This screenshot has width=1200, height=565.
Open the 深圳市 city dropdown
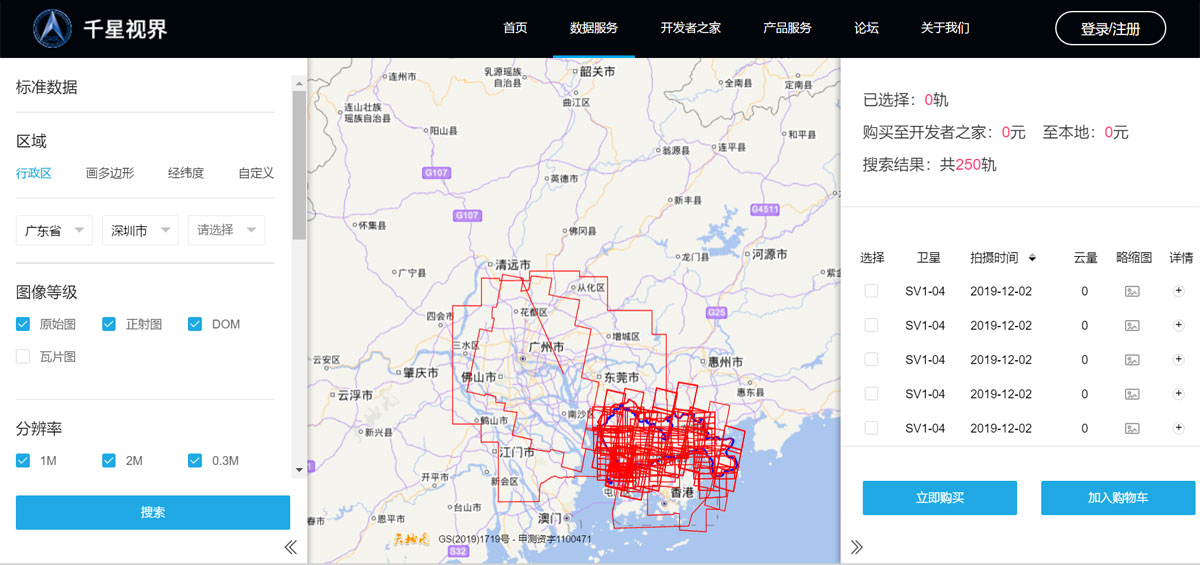coord(140,230)
